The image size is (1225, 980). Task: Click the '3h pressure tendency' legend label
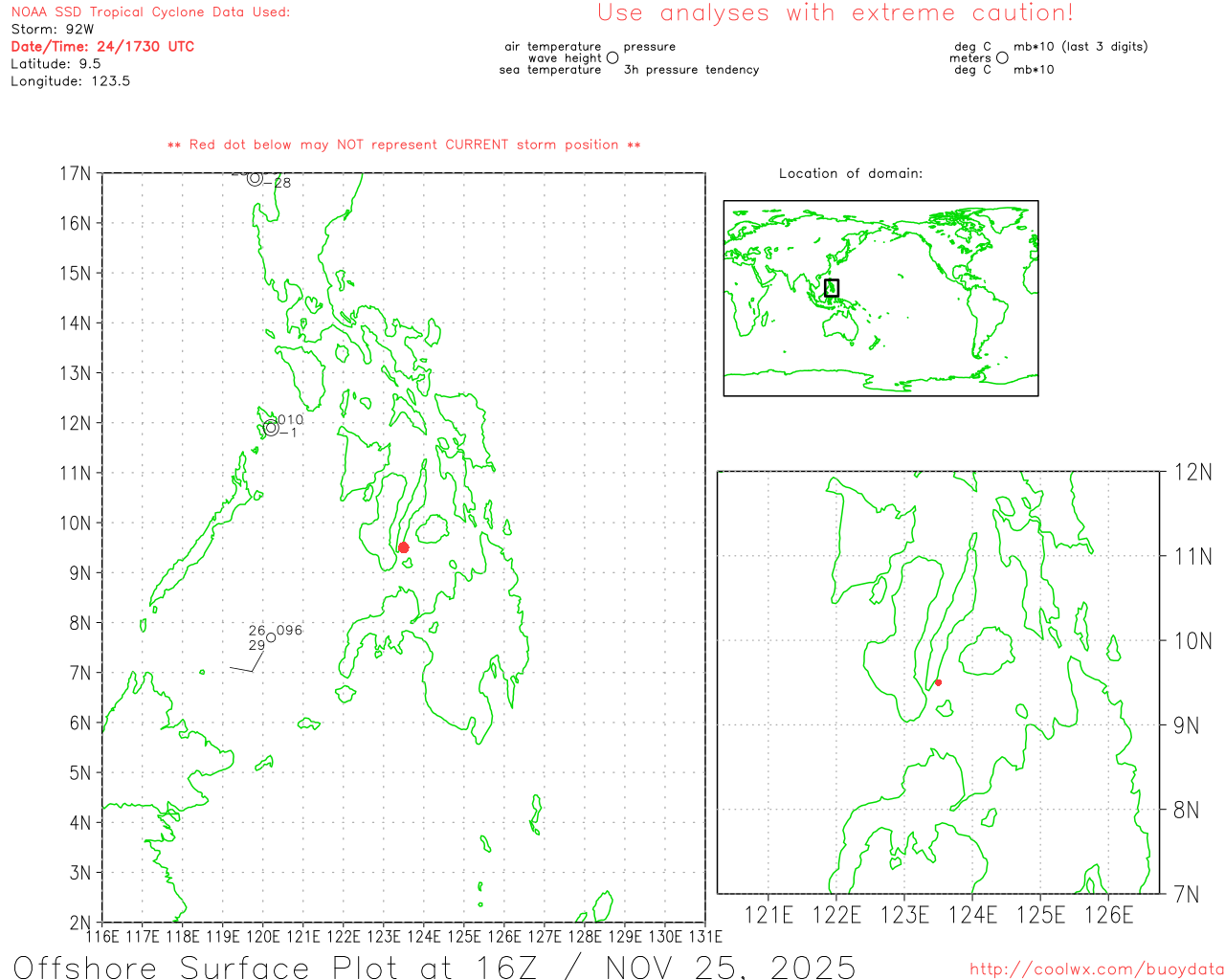click(691, 70)
